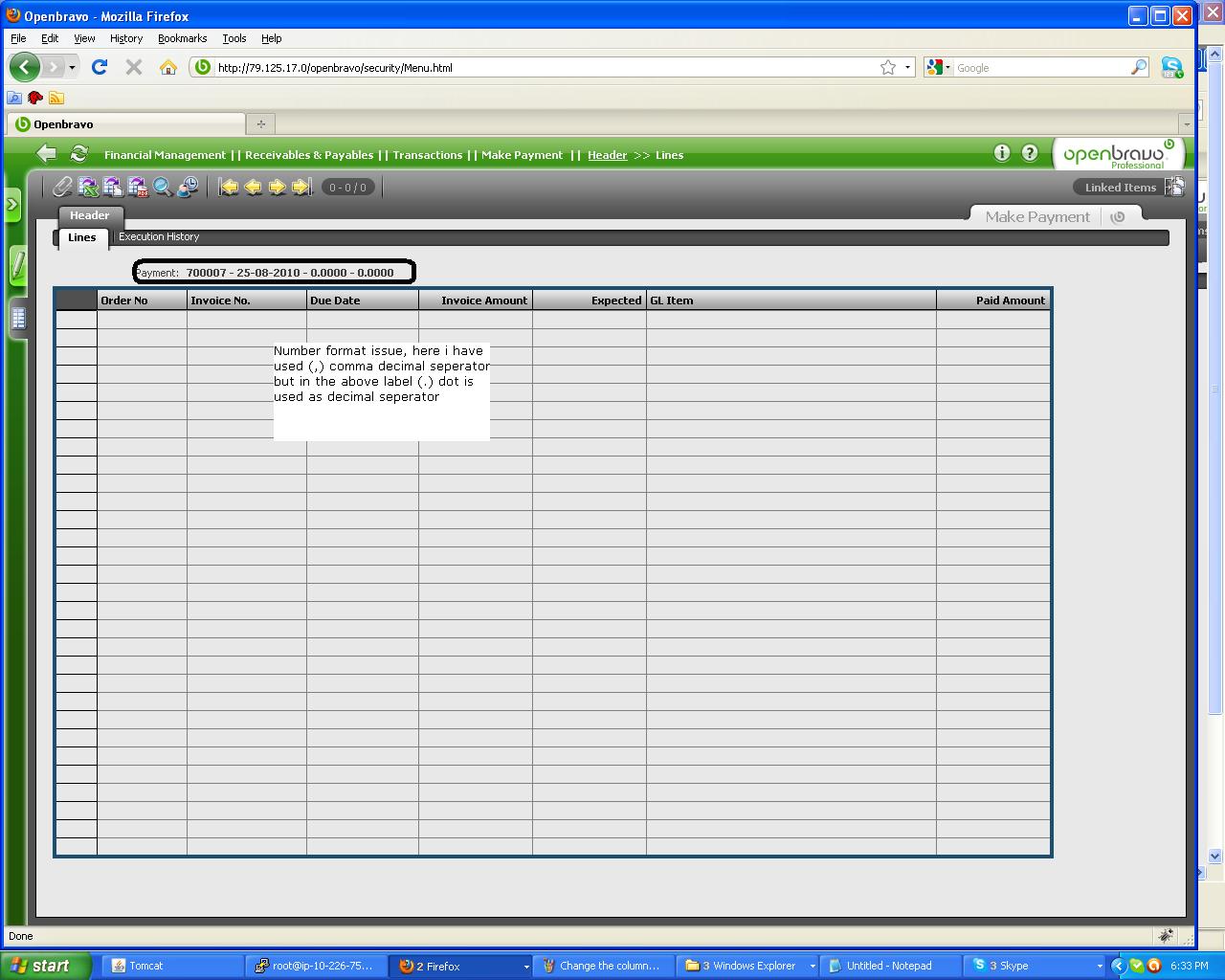
Task: Click the Attachments paperclip icon
Action: 62,187
